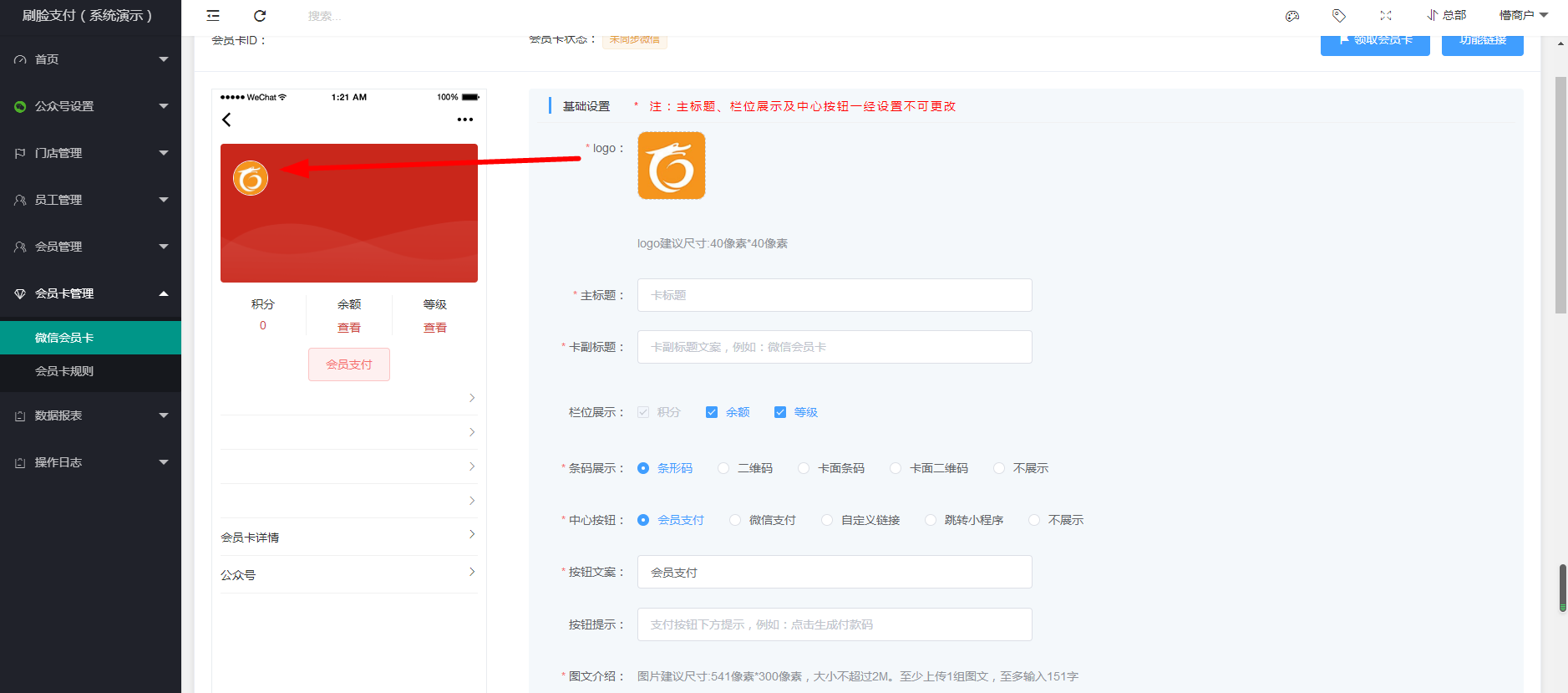The height and width of the screenshot is (693, 1568).
Task: Select 卡面条码 radio option
Action: click(804, 468)
